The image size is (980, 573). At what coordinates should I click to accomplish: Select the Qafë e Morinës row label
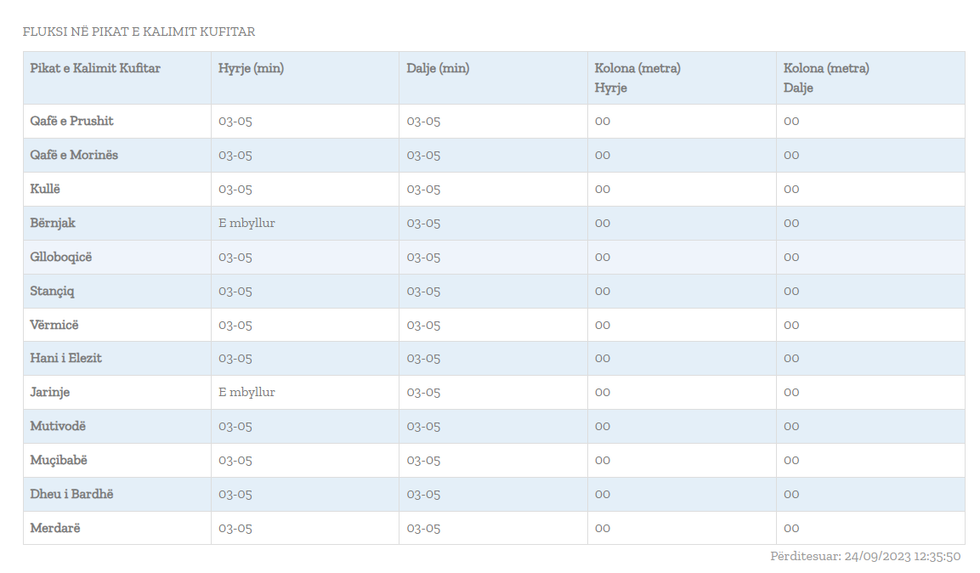pos(74,155)
